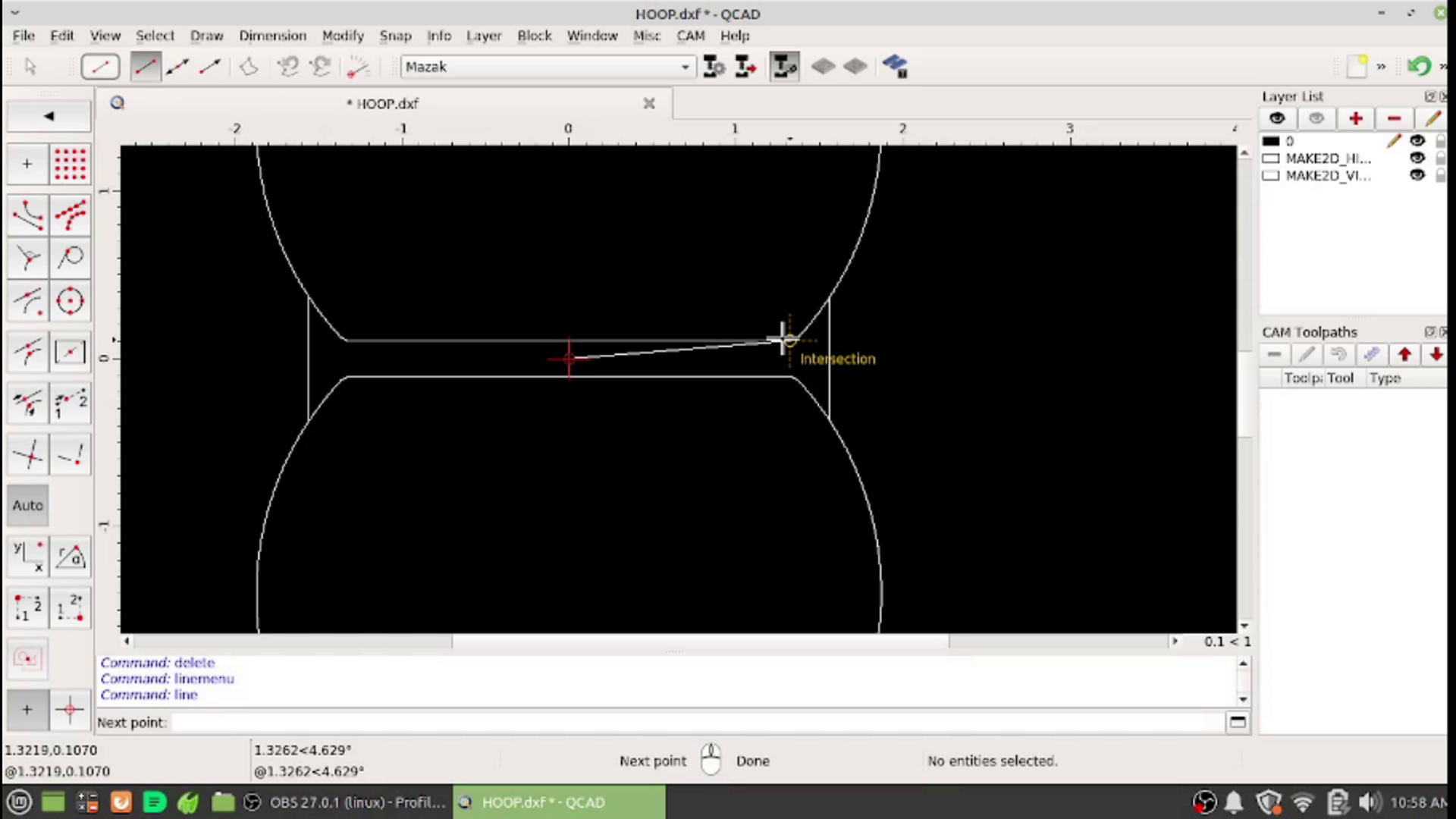Pick the line tool with single arrow
This screenshot has height=819, width=1456.
point(209,67)
